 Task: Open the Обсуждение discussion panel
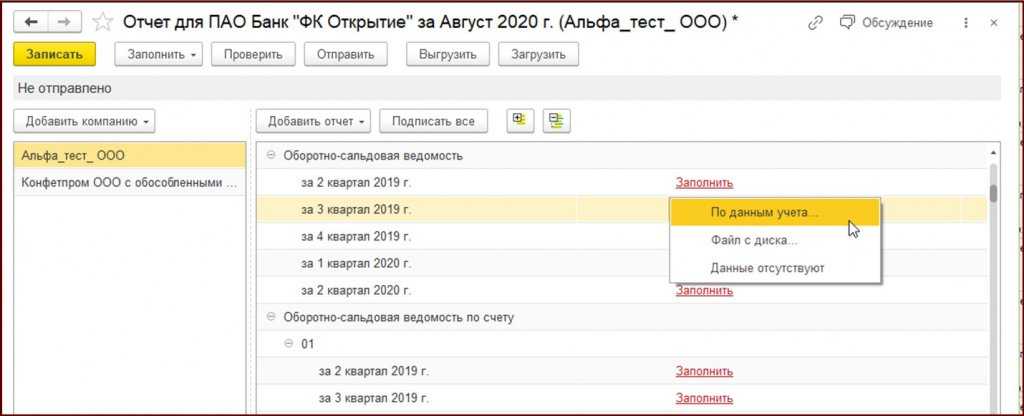tap(886, 23)
